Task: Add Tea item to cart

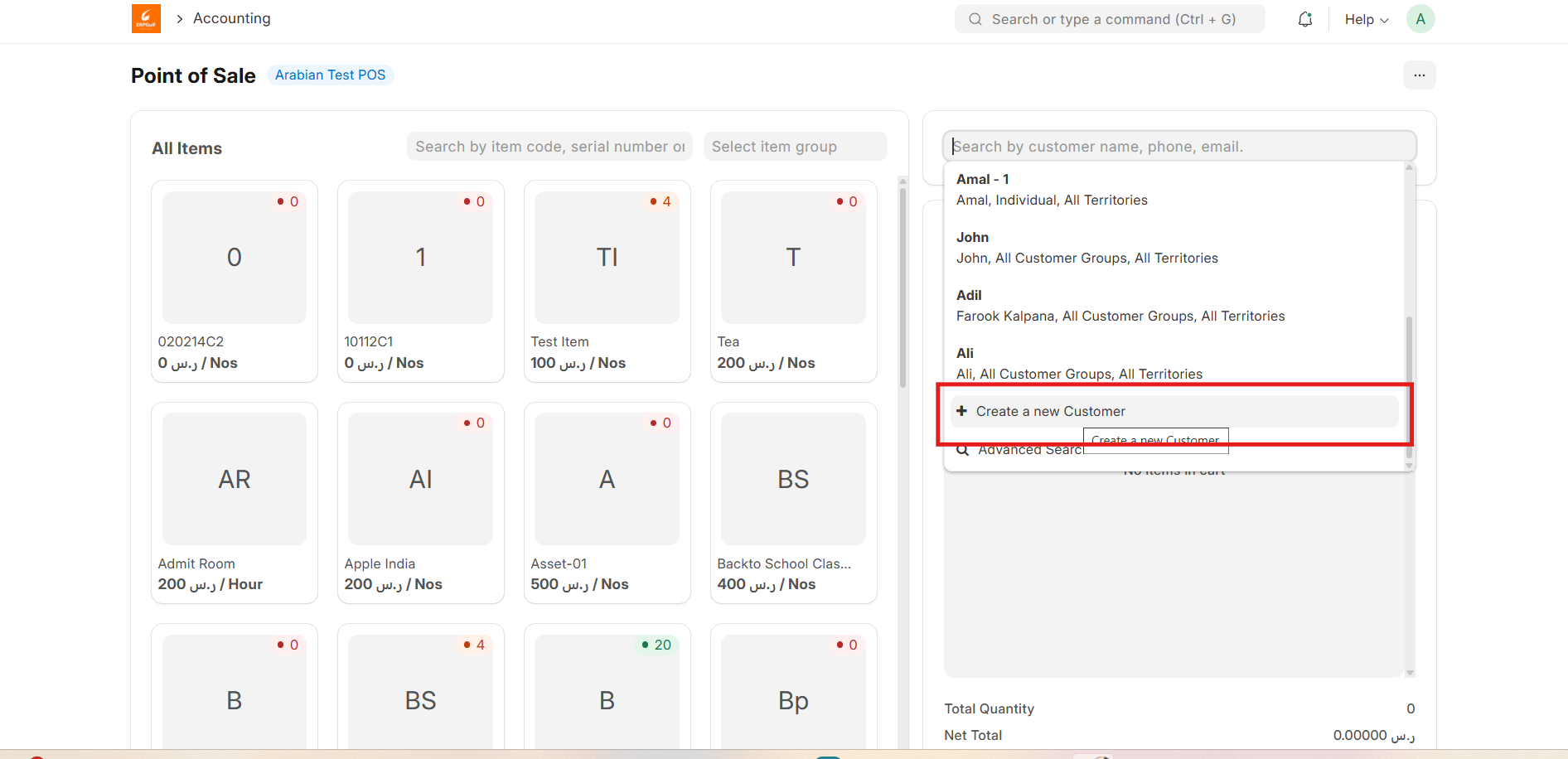Action: [x=794, y=281]
